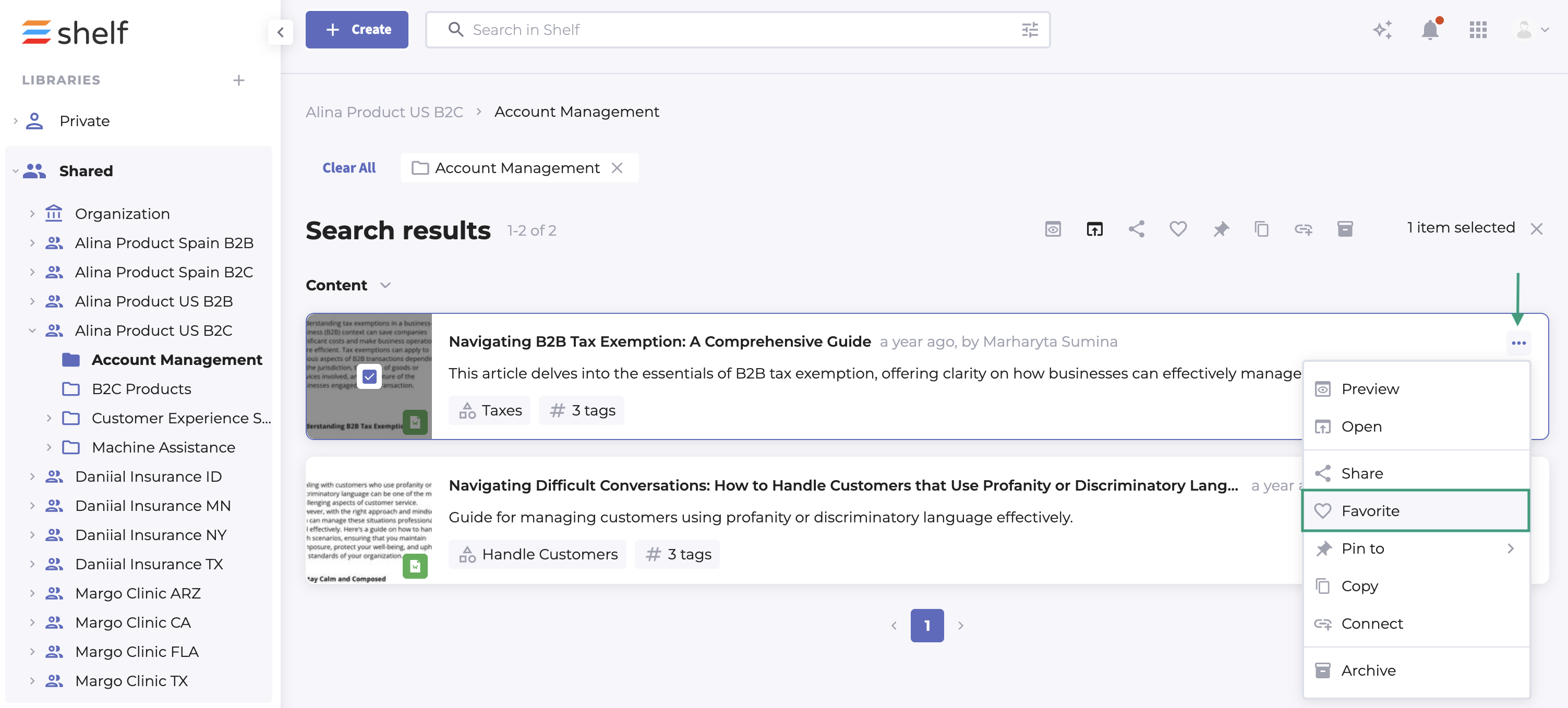1568x708 pixels.
Task: Click the AI sparkle icon
Action: (1382, 30)
